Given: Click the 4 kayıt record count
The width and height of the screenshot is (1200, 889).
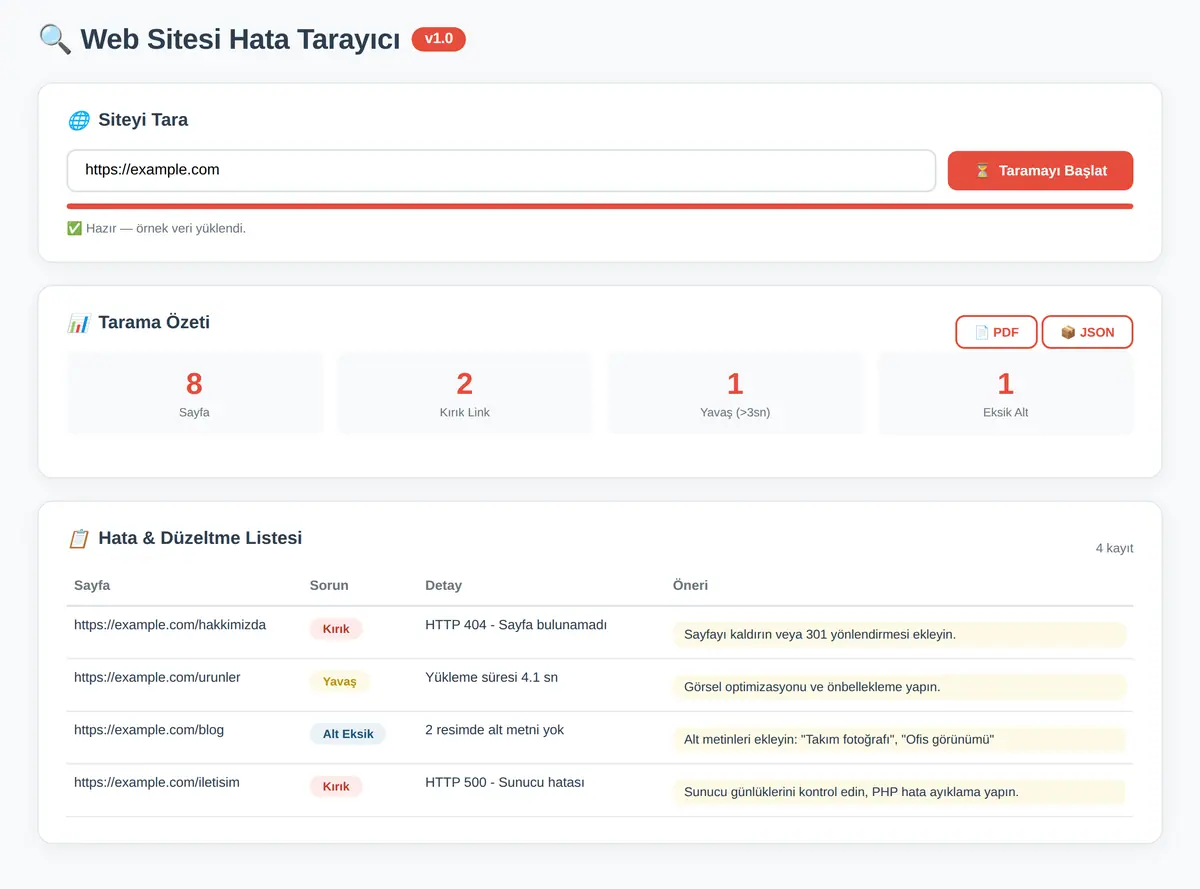Looking at the screenshot, I should [x=1114, y=548].
